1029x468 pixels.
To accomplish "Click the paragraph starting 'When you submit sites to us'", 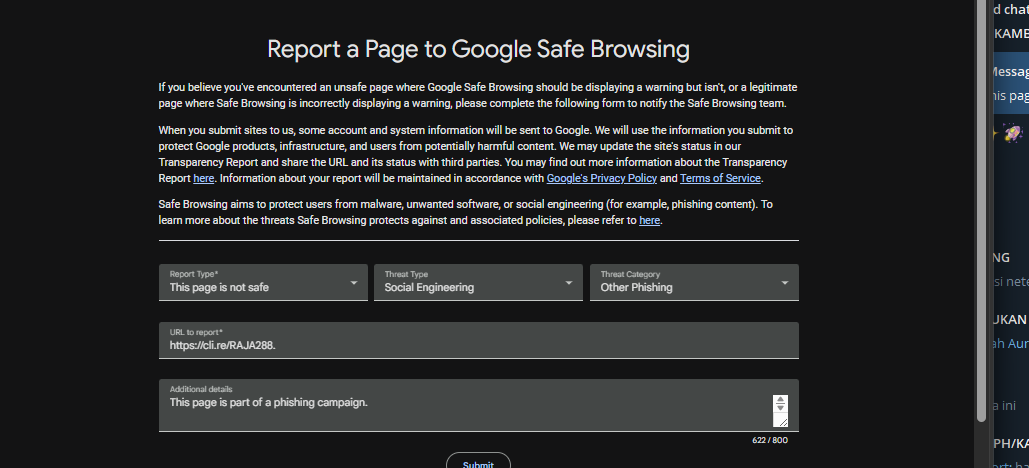I will pyautogui.click(x=478, y=154).
